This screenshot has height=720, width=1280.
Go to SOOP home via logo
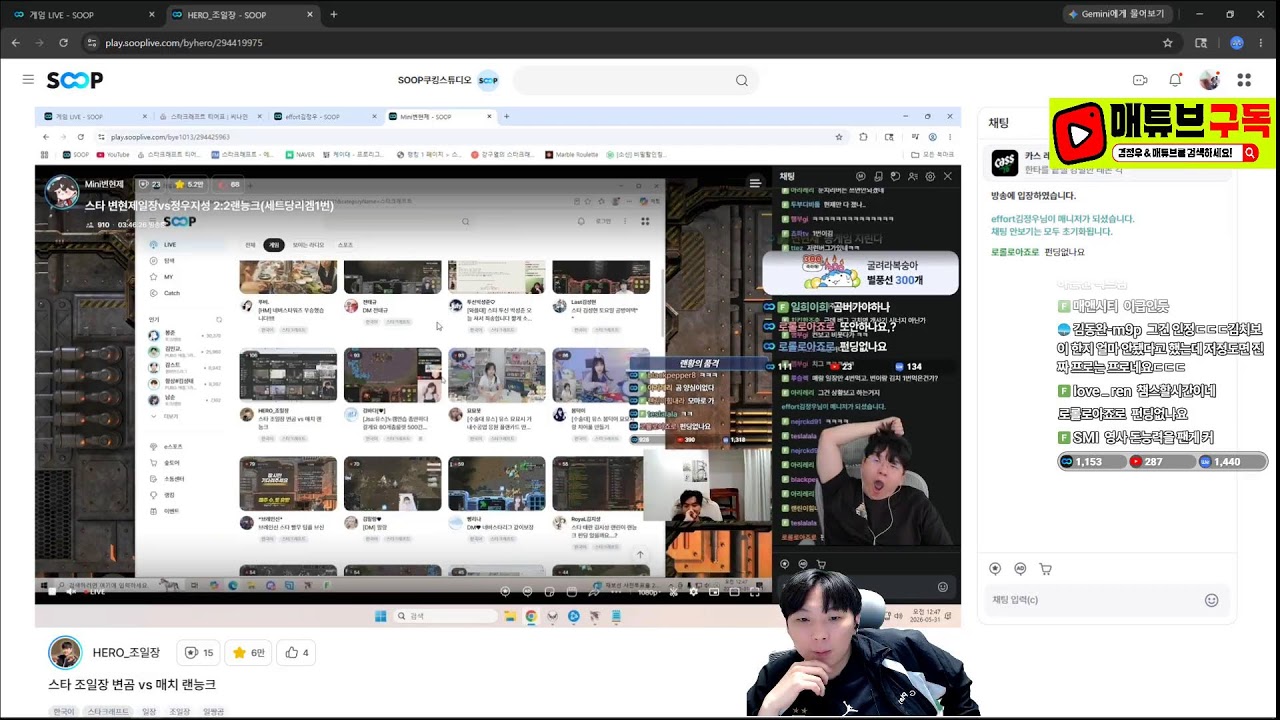75,80
